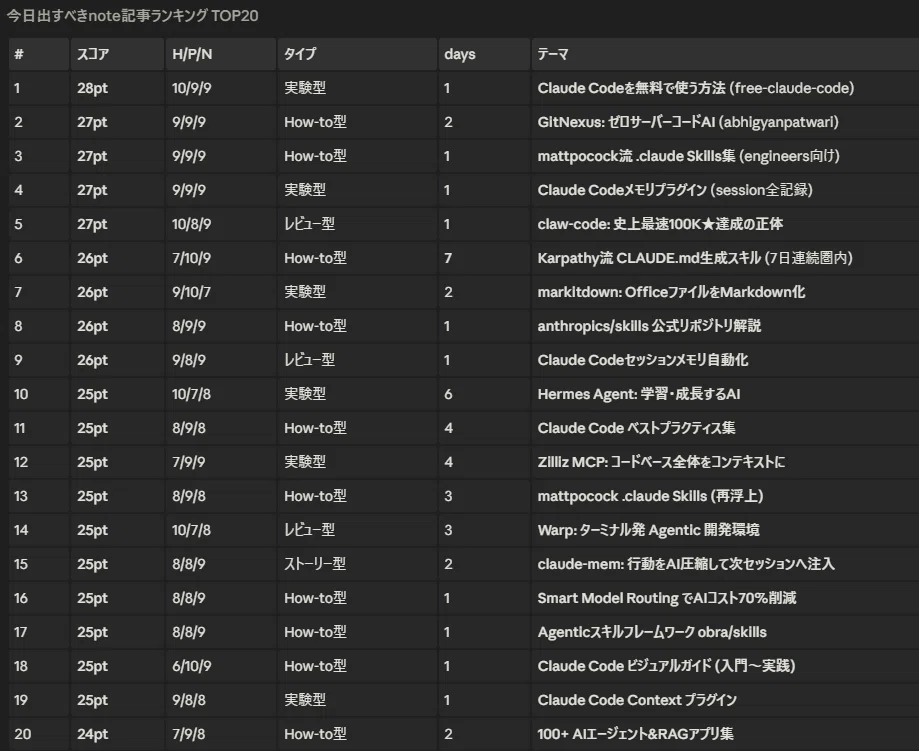Select Claude Codeを無料で使う方法 theme cell
The image size is (919, 751).
(x=725, y=89)
